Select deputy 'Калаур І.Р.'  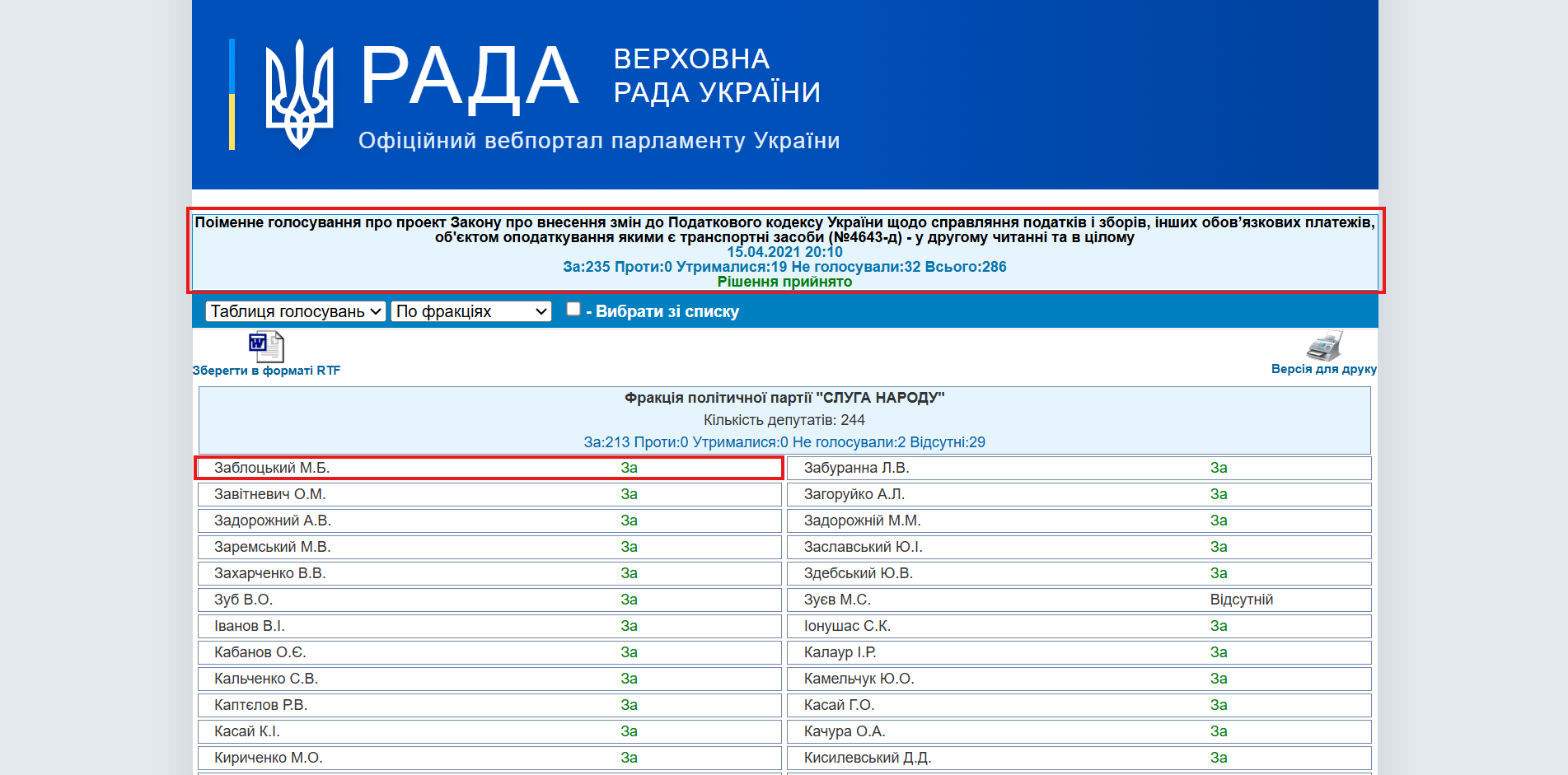(x=840, y=652)
